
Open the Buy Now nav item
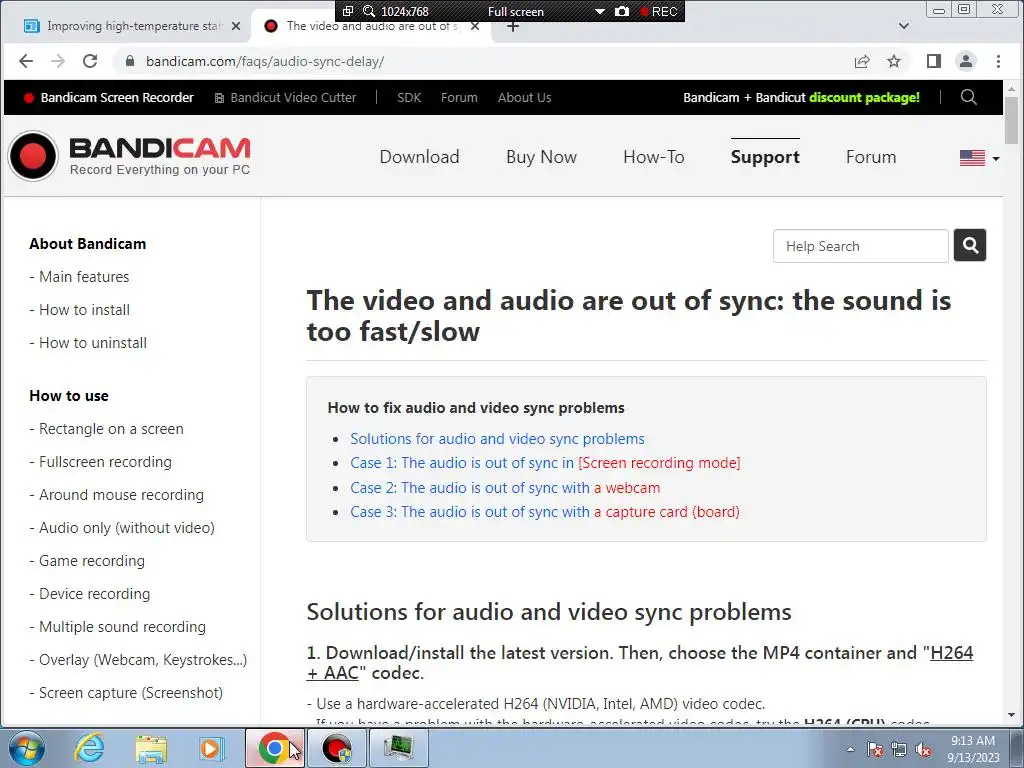(541, 157)
